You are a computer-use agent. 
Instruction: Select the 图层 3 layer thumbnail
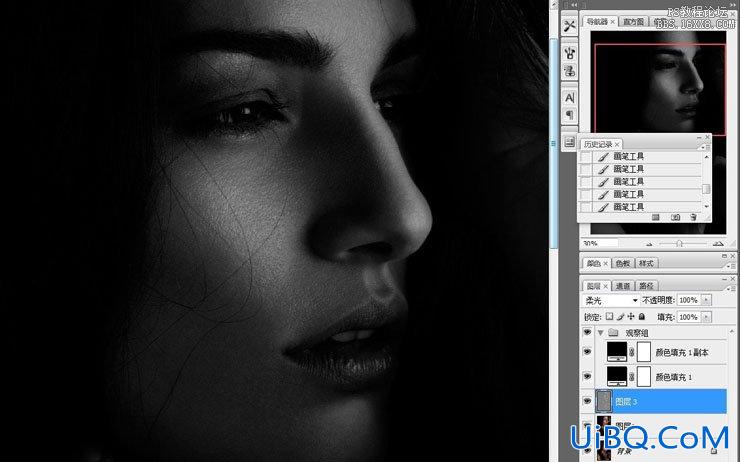[604, 401]
